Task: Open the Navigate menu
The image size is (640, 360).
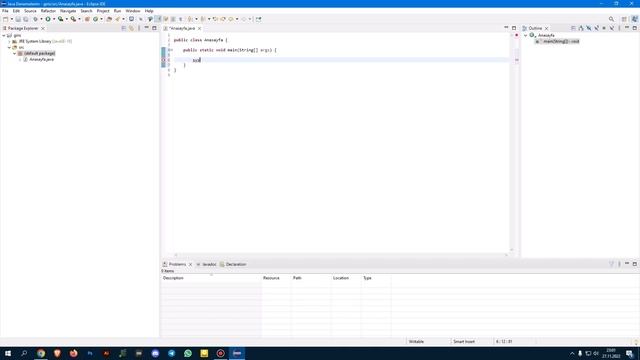Action: [68, 11]
